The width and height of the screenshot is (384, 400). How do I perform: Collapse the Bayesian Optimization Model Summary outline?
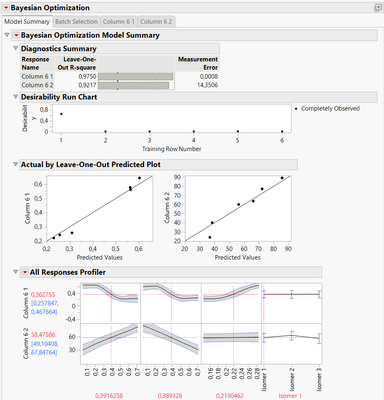point(7,35)
